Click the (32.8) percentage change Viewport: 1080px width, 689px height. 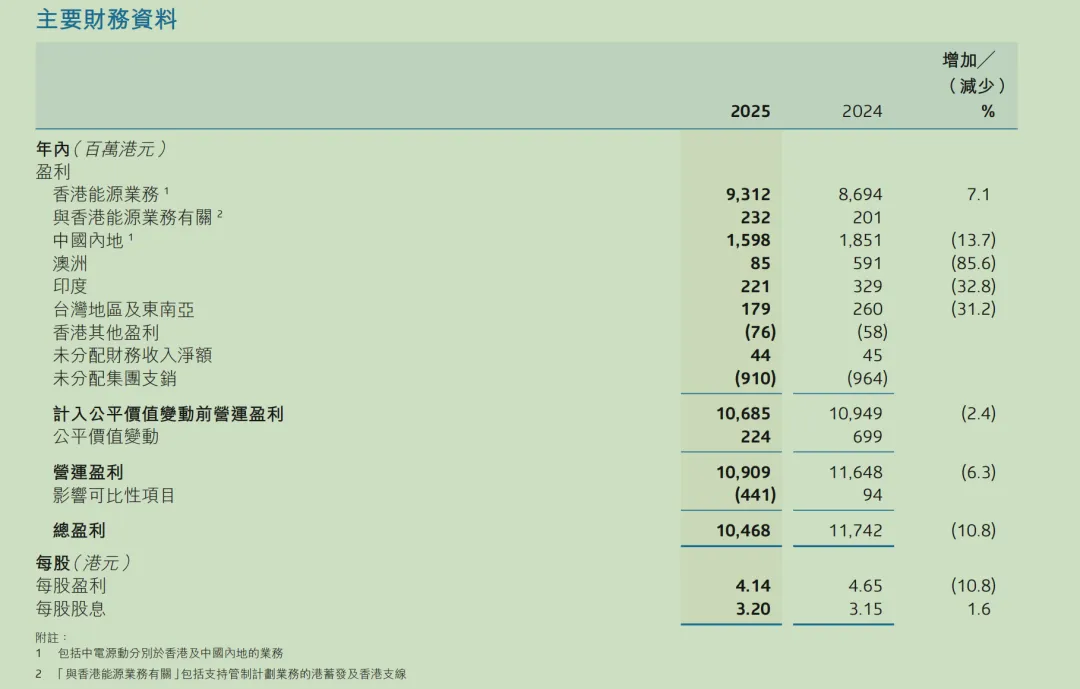(973, 286)
